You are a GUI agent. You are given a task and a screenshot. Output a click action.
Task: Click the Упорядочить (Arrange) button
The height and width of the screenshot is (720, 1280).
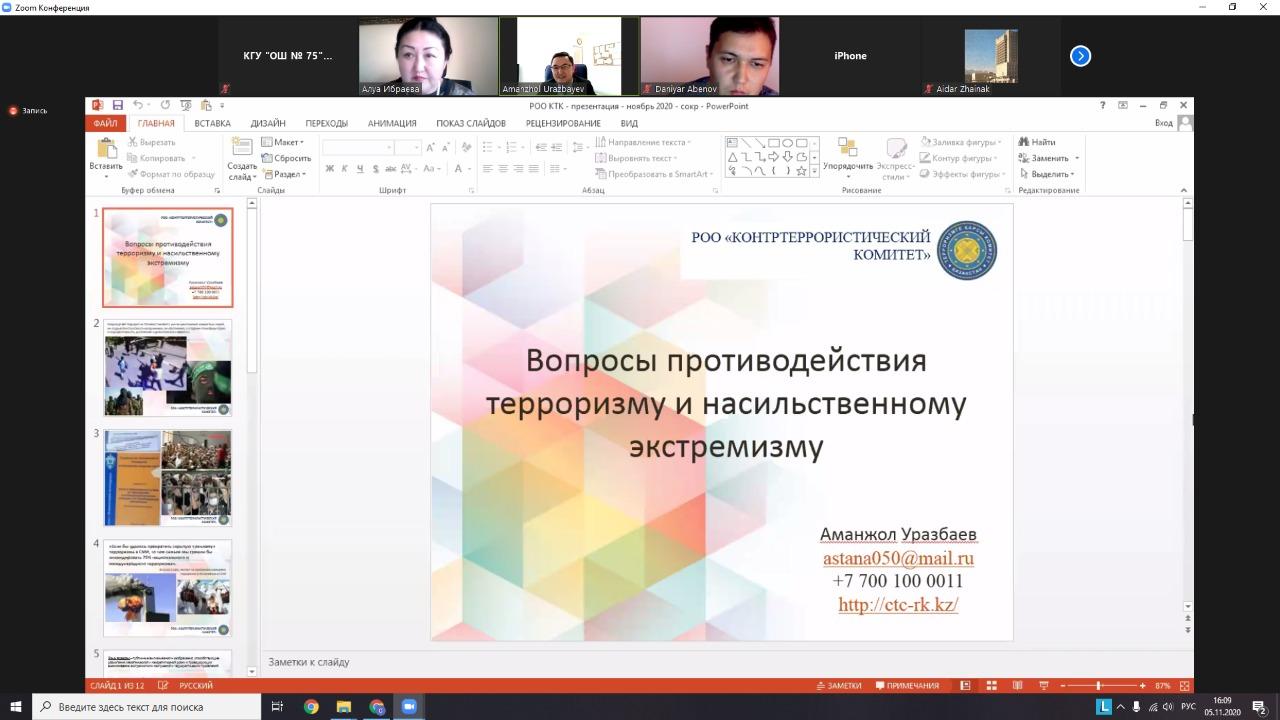(847, 158)
